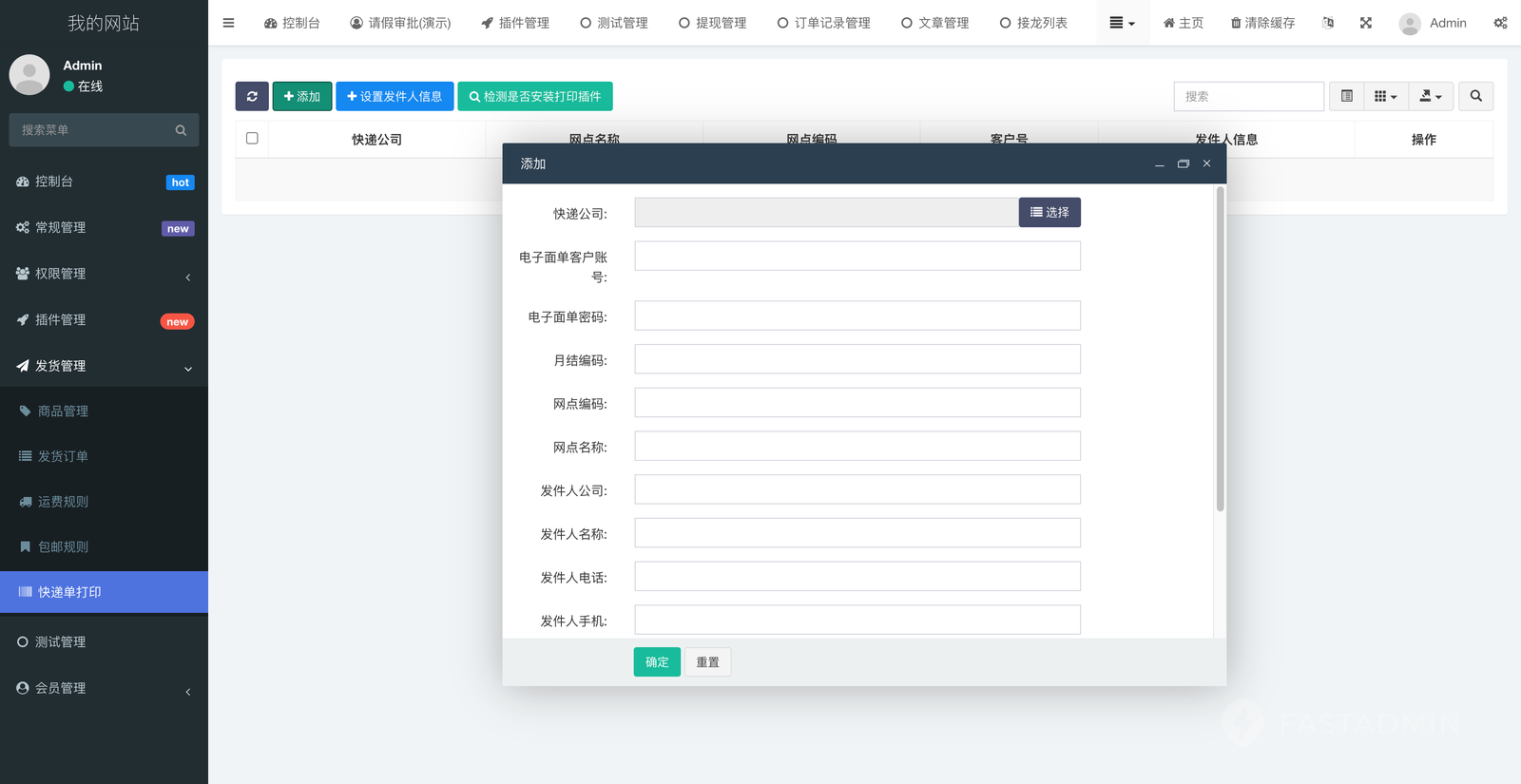Click the language switch icon in the top bar
Screen dimensions: 1521x784
click(x=1328, y=23)
